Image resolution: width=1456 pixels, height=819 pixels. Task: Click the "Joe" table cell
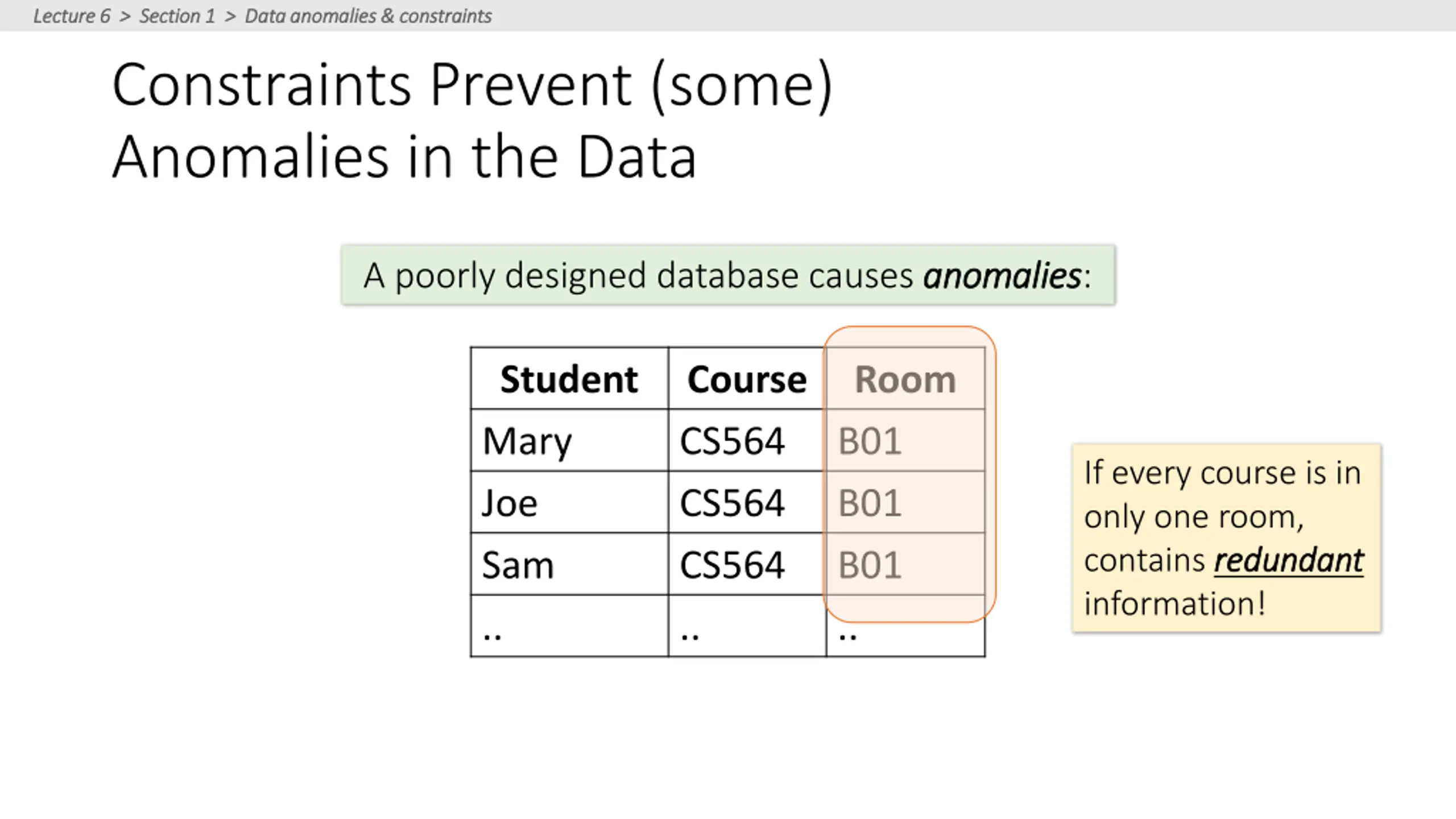click(510, 503)
